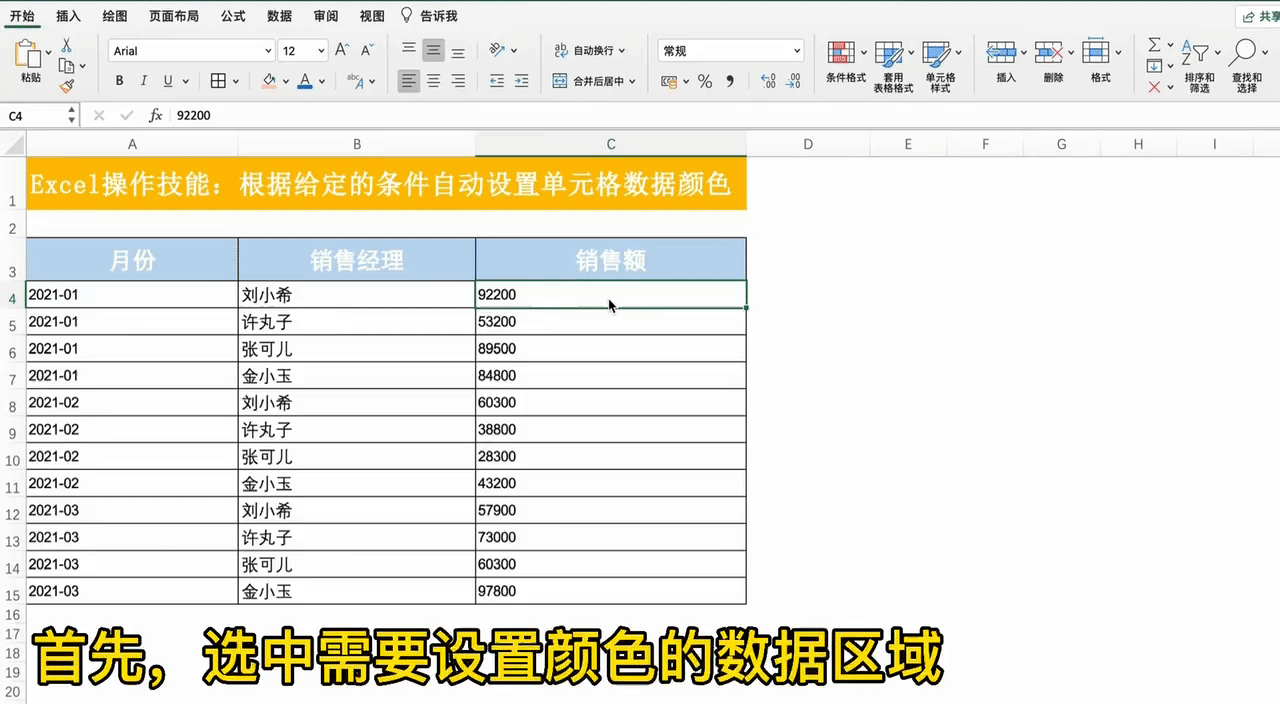Image resolution: width=1280 pixels, height=704 pixels.
Task: Click the text orientation icon
Action: (497, 50)
